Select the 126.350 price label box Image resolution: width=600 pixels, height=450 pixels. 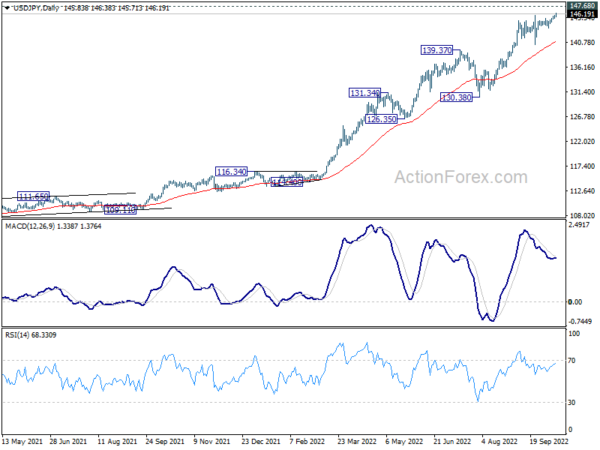click(381, 119)
